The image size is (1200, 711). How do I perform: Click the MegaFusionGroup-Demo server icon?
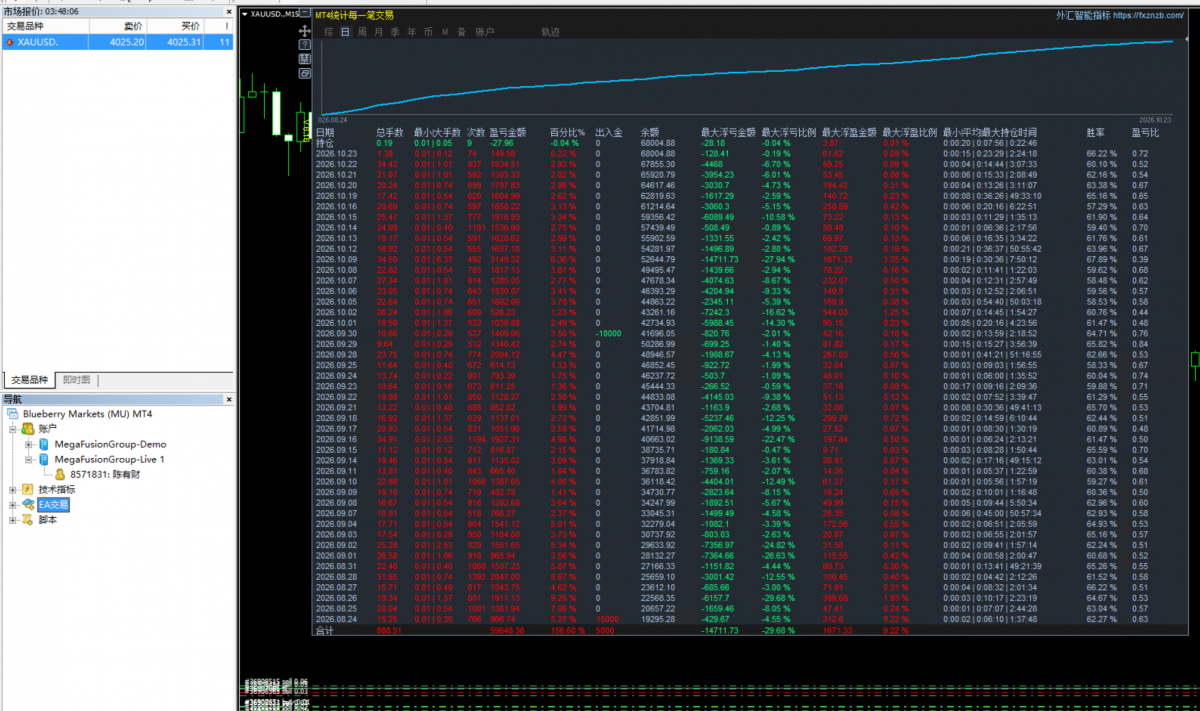tap(44, 444)
